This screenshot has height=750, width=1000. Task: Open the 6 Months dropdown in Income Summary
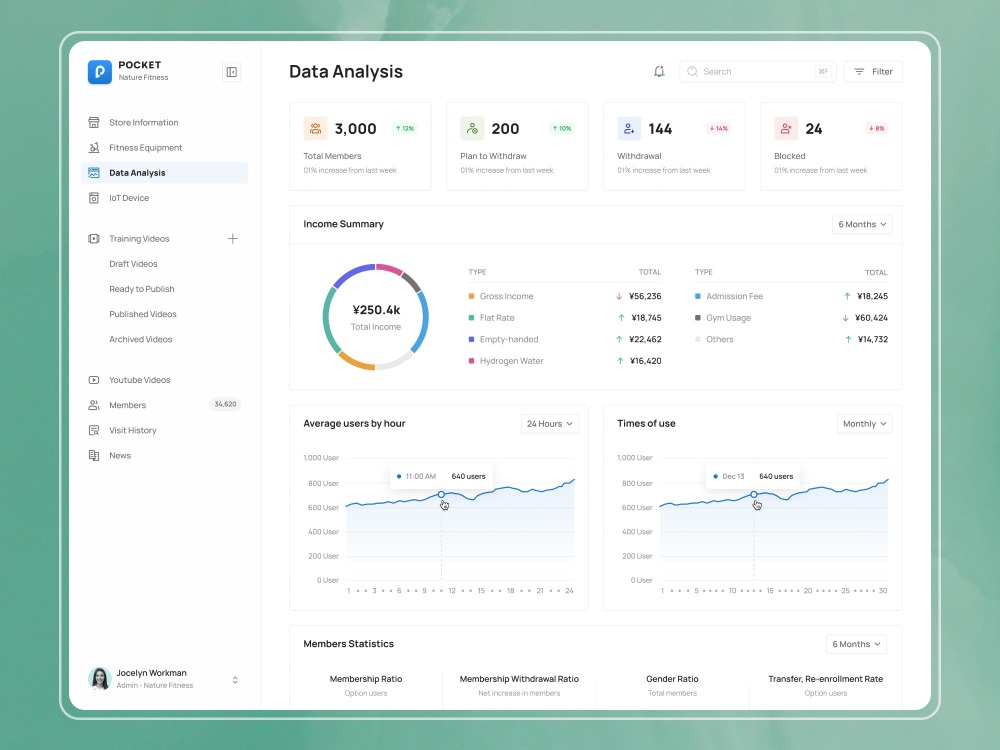point(862,224)
